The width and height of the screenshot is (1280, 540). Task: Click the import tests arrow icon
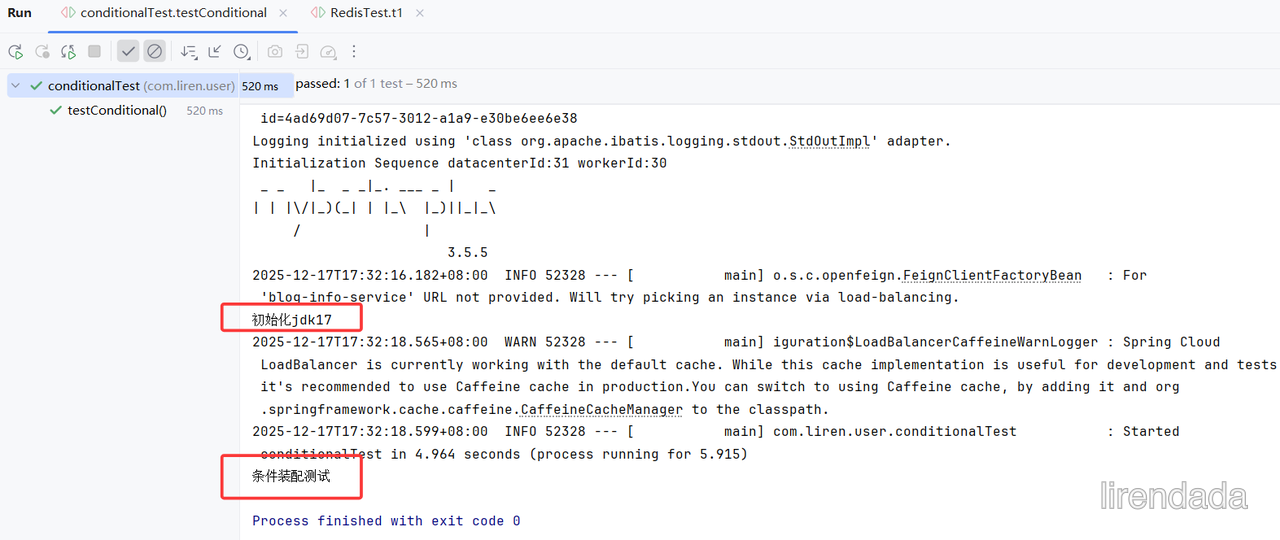301,51
